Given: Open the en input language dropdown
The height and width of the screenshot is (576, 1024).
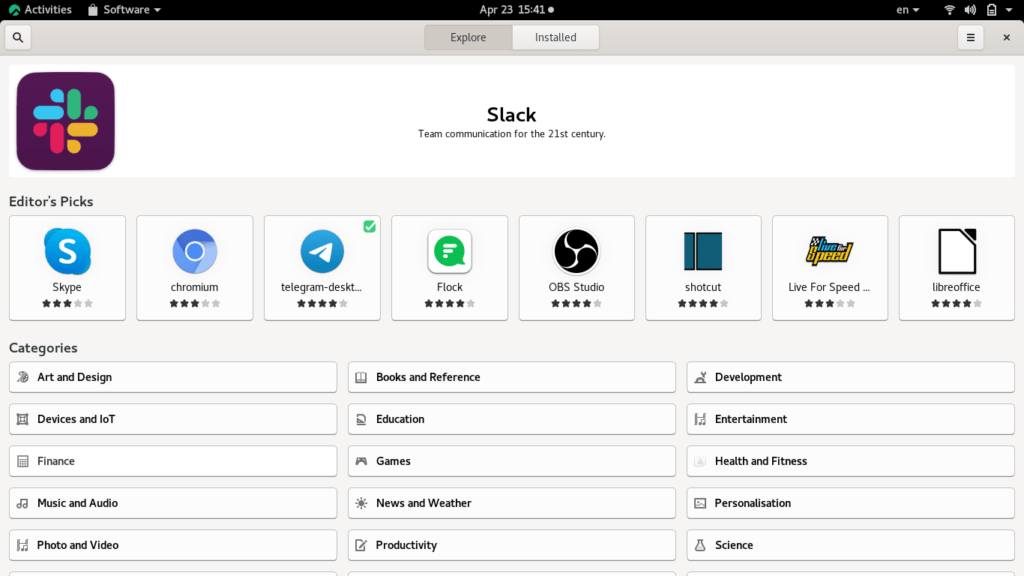Looking at the screenshot, I should pos(908,10).
